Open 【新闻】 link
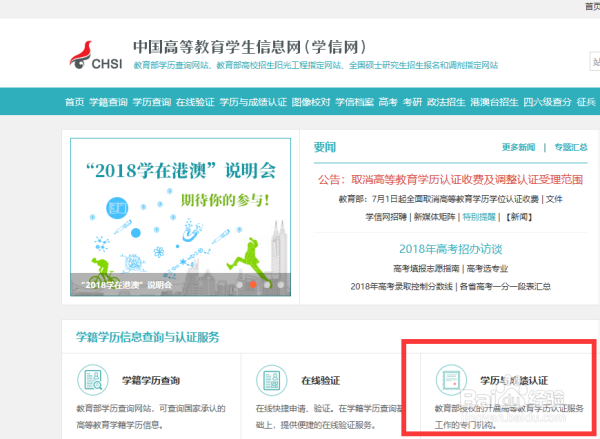 point(519,217)
